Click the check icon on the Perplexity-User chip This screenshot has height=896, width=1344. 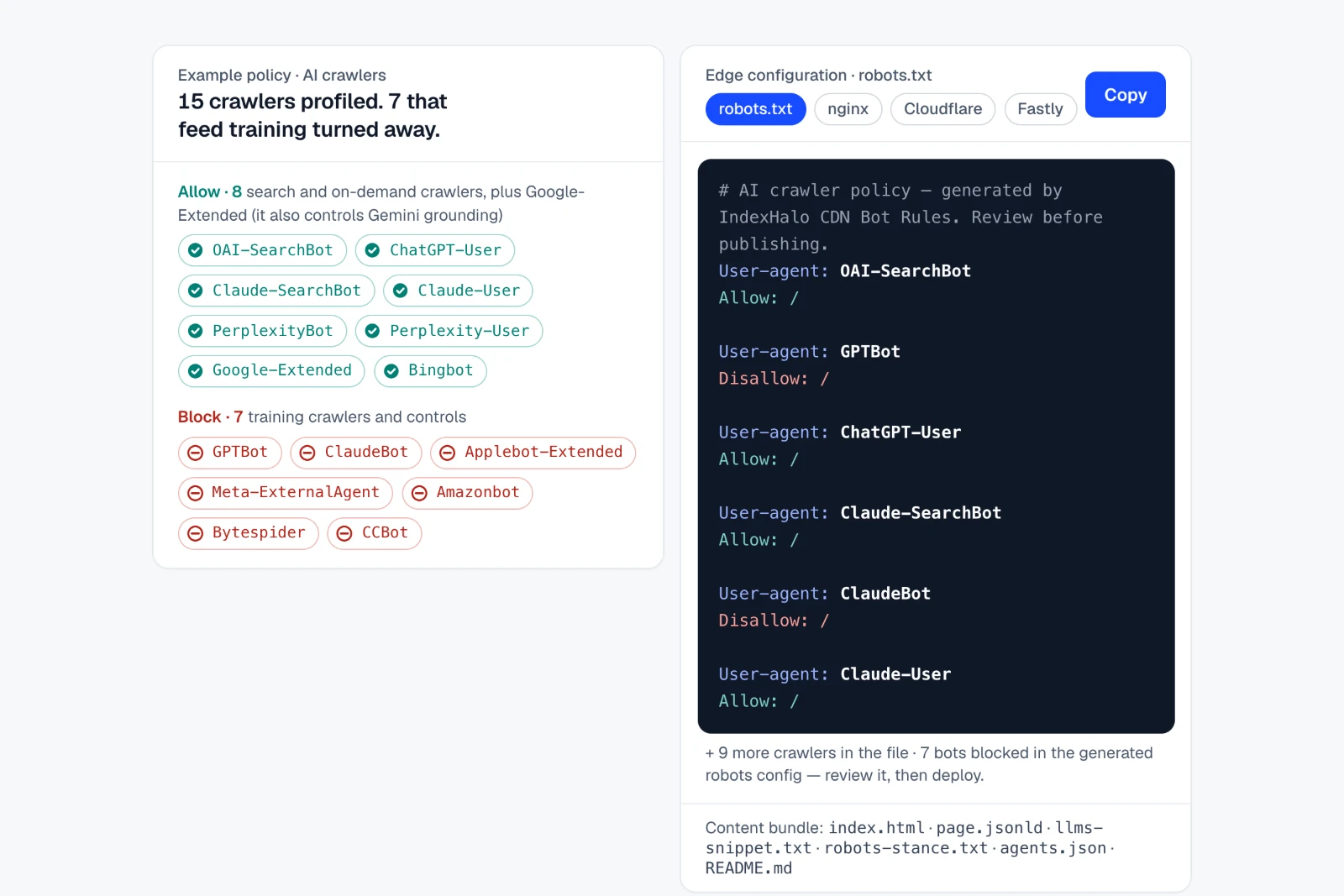click(x=372, y=331)
